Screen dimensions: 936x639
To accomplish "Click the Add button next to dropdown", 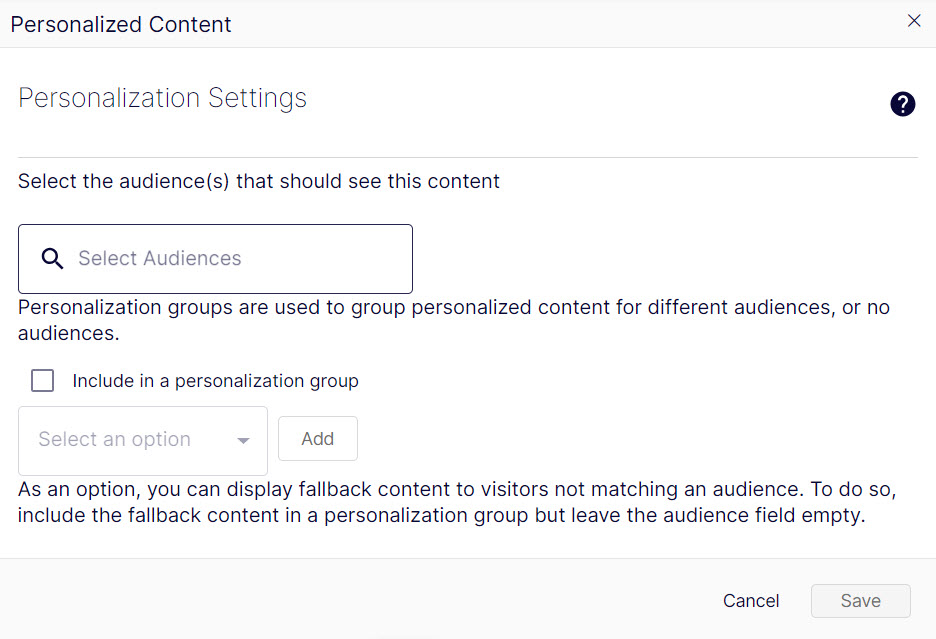I will pos(318,439).
